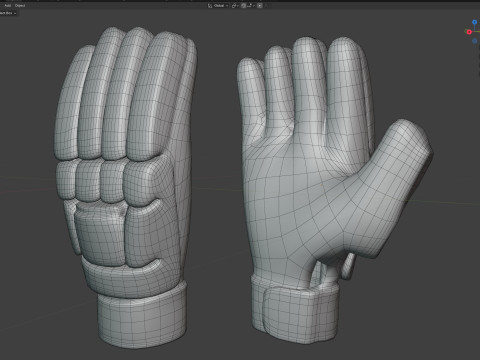Open the Global transform orientation dropdown
Image resolution: width=480 pixels, height=360 pixels.
[x=219, y=6]
